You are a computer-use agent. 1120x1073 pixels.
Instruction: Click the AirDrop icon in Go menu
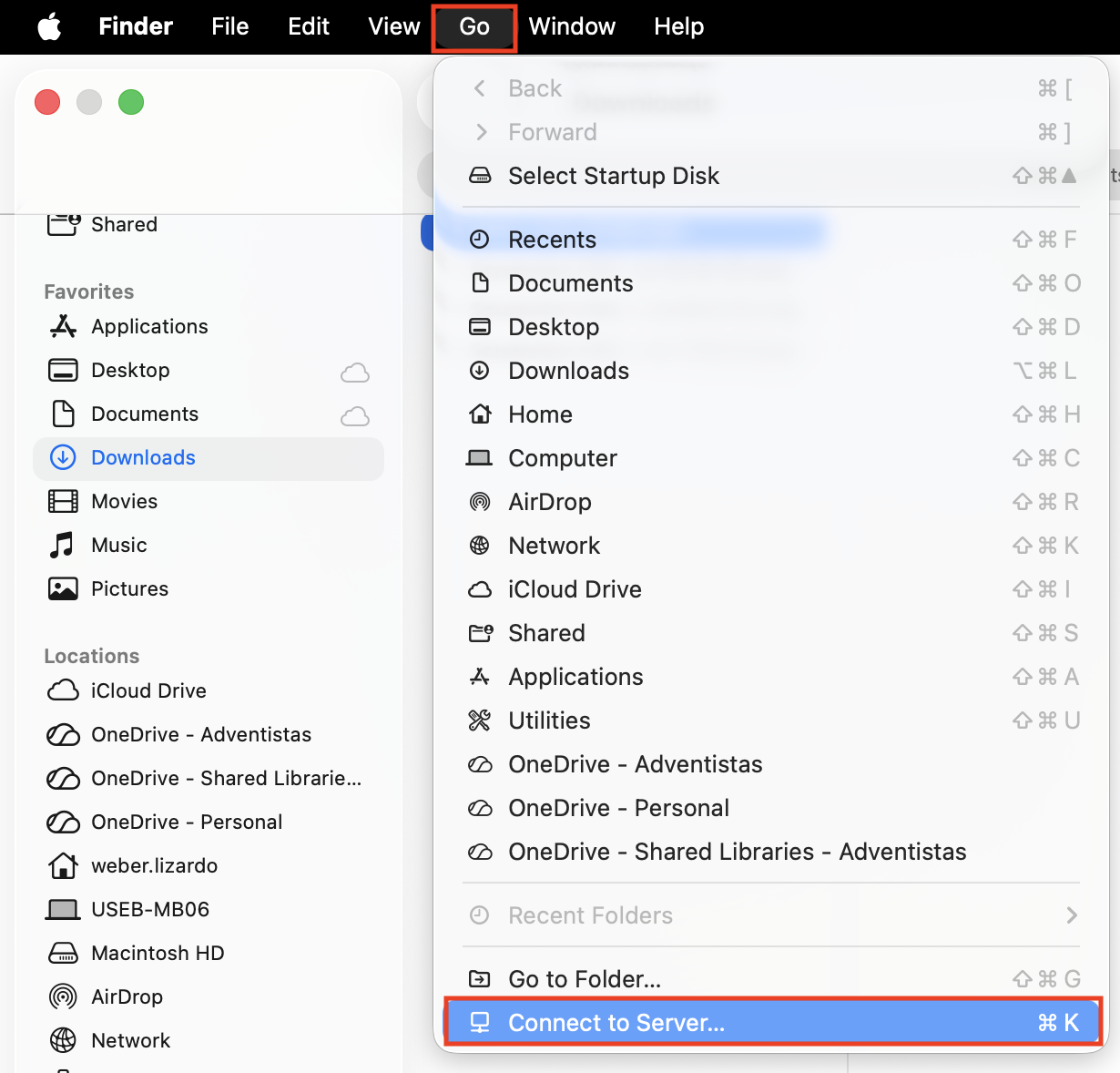[480, 502]
